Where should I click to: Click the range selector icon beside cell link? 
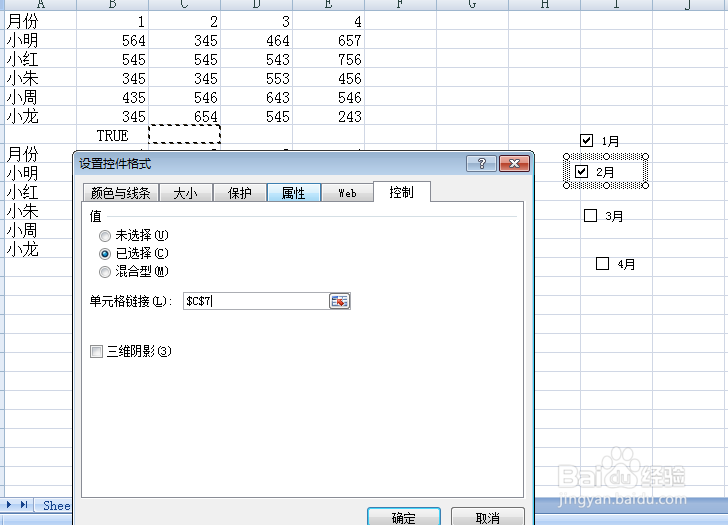[x=339, y=301]
